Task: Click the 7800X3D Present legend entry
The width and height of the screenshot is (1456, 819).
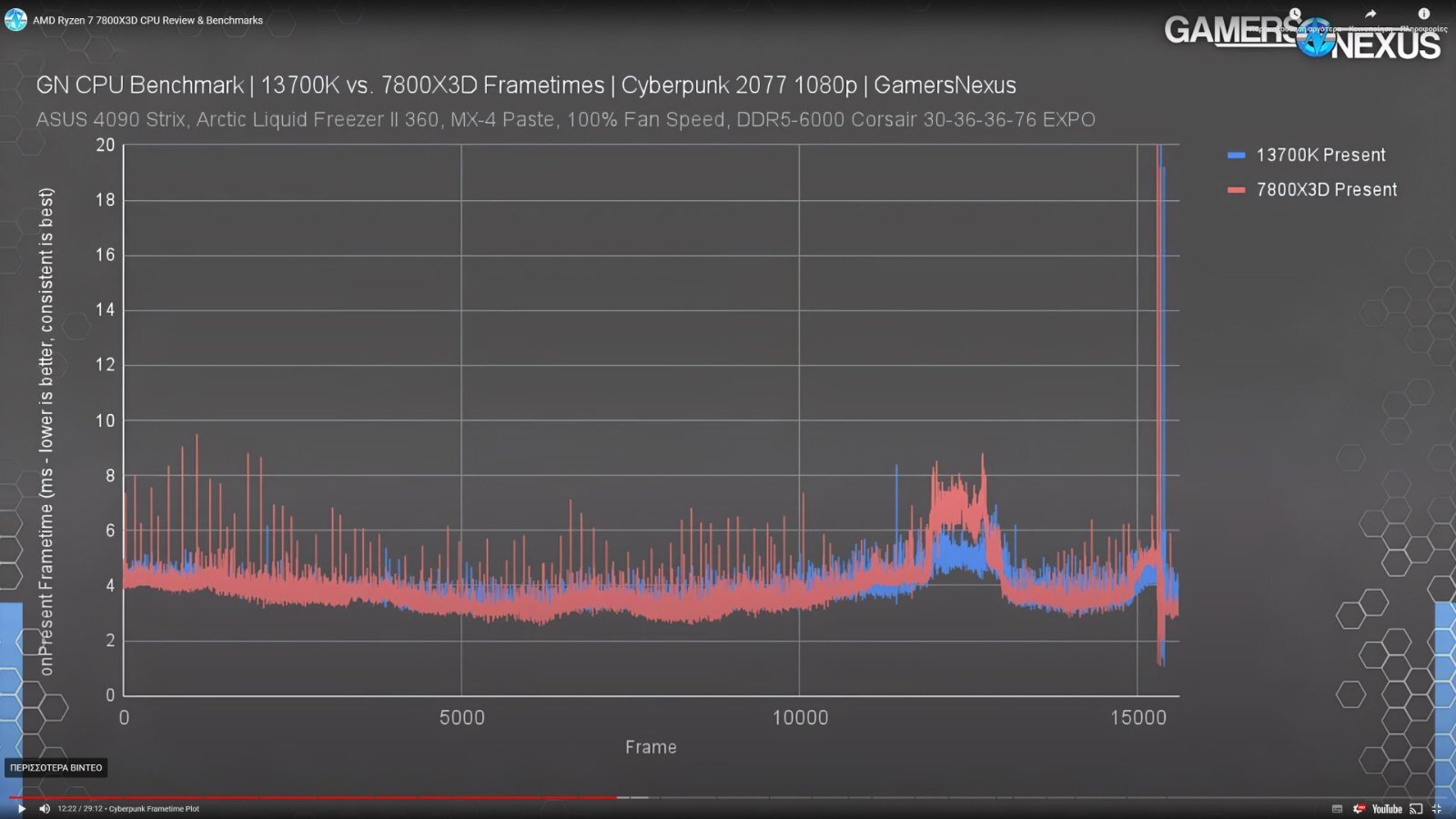Action: (x=1311, y=190)
